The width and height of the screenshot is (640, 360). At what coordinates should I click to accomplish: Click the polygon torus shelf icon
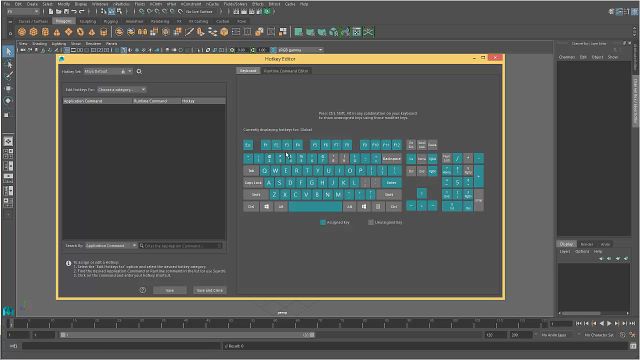[x=80, y=32]
